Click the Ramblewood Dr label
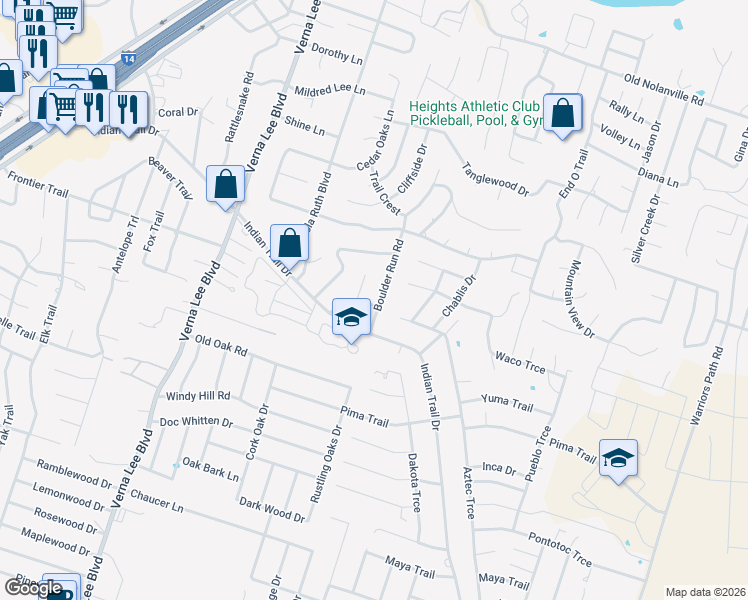 click(x=74, y=474)
